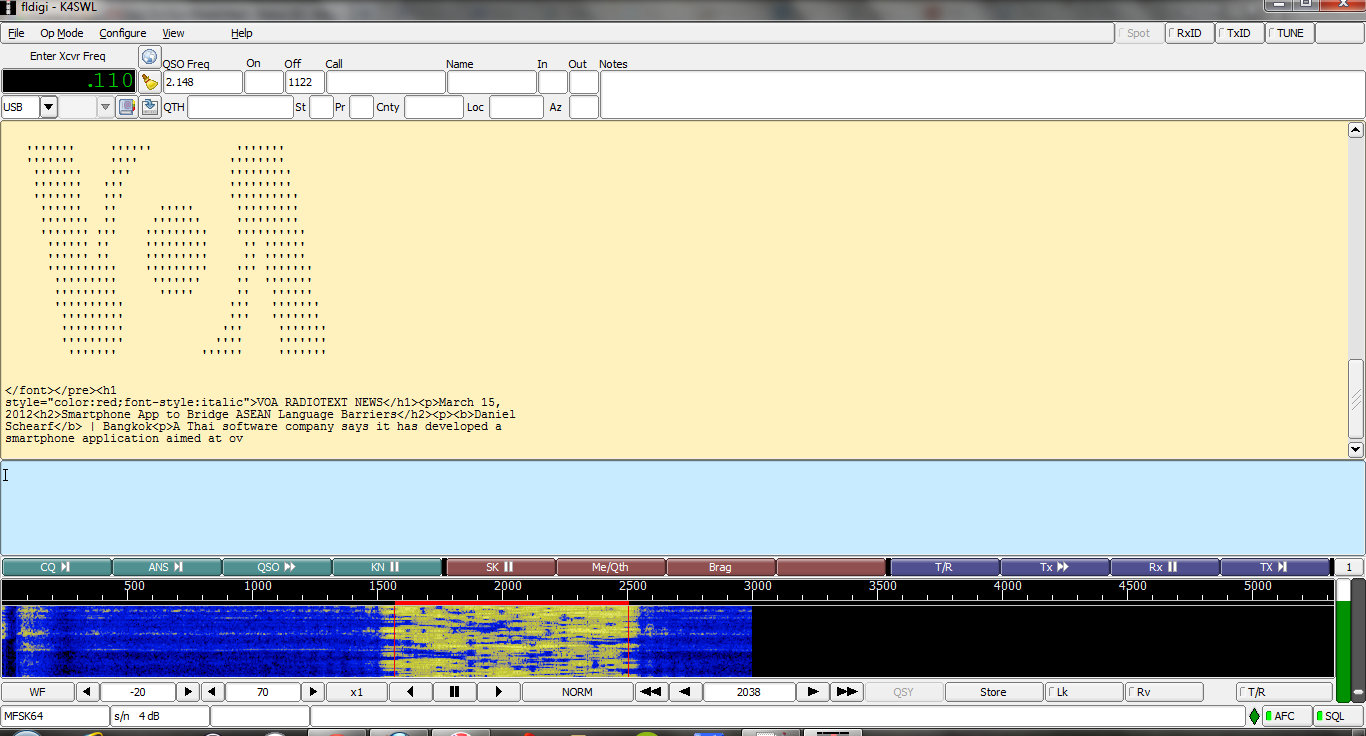Adjust the green squelch level slider
This screenshot has height=736, width=1366.
coord(1343,640)
